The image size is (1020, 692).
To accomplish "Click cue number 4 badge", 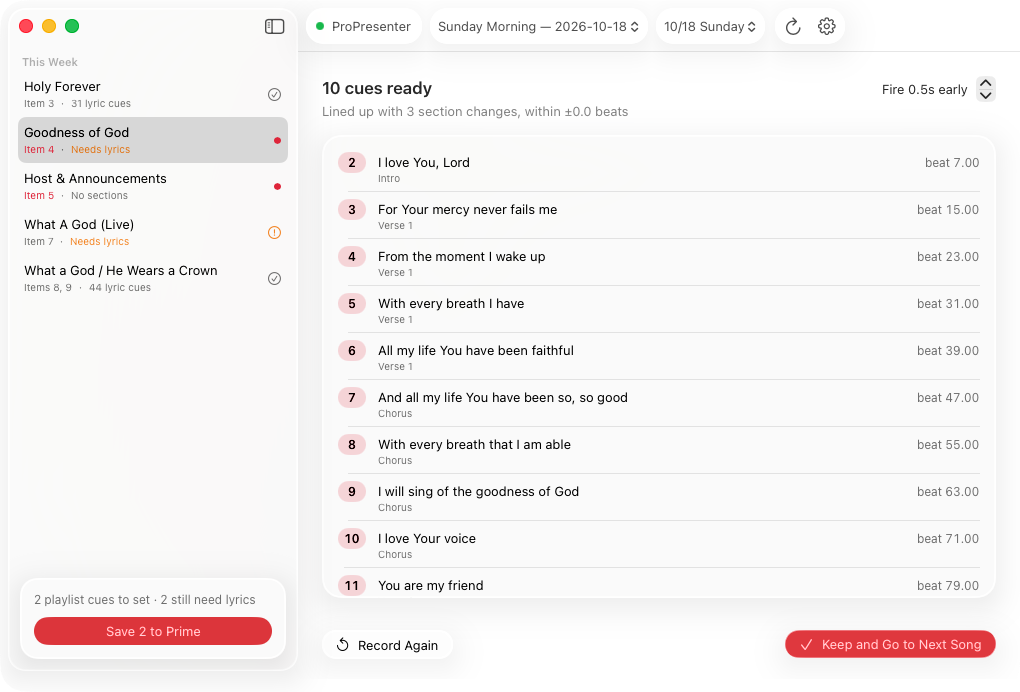I will click(x=352, y=256).
